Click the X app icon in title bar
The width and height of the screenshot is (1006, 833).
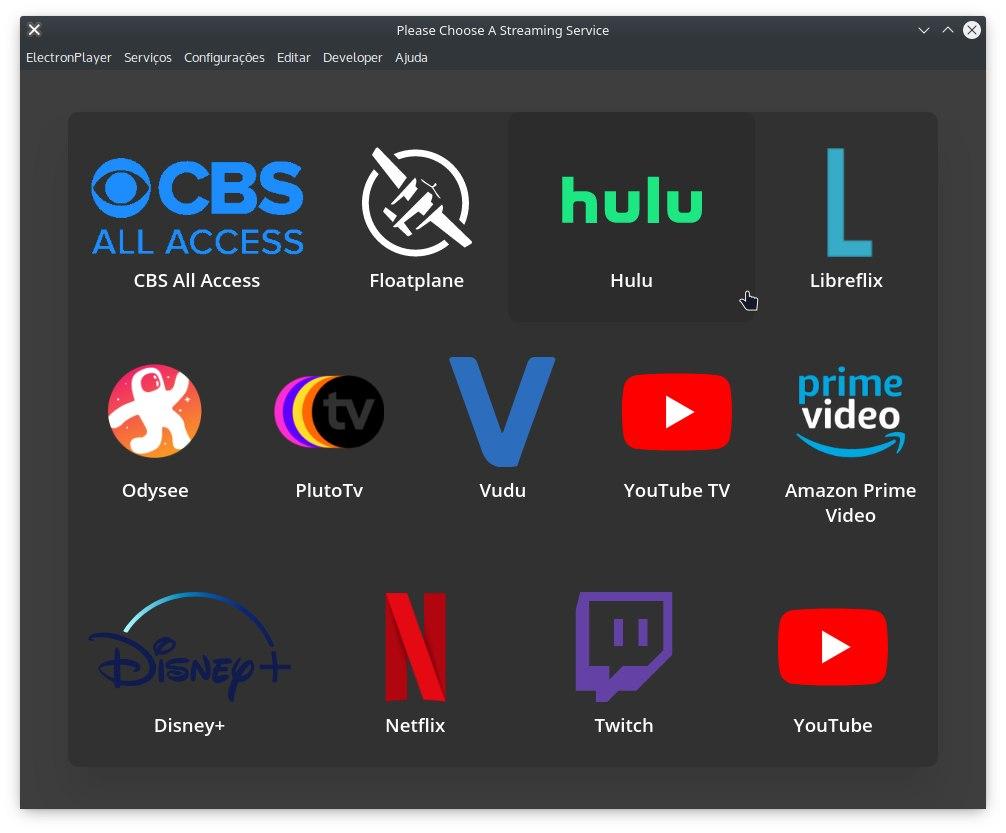35,30
